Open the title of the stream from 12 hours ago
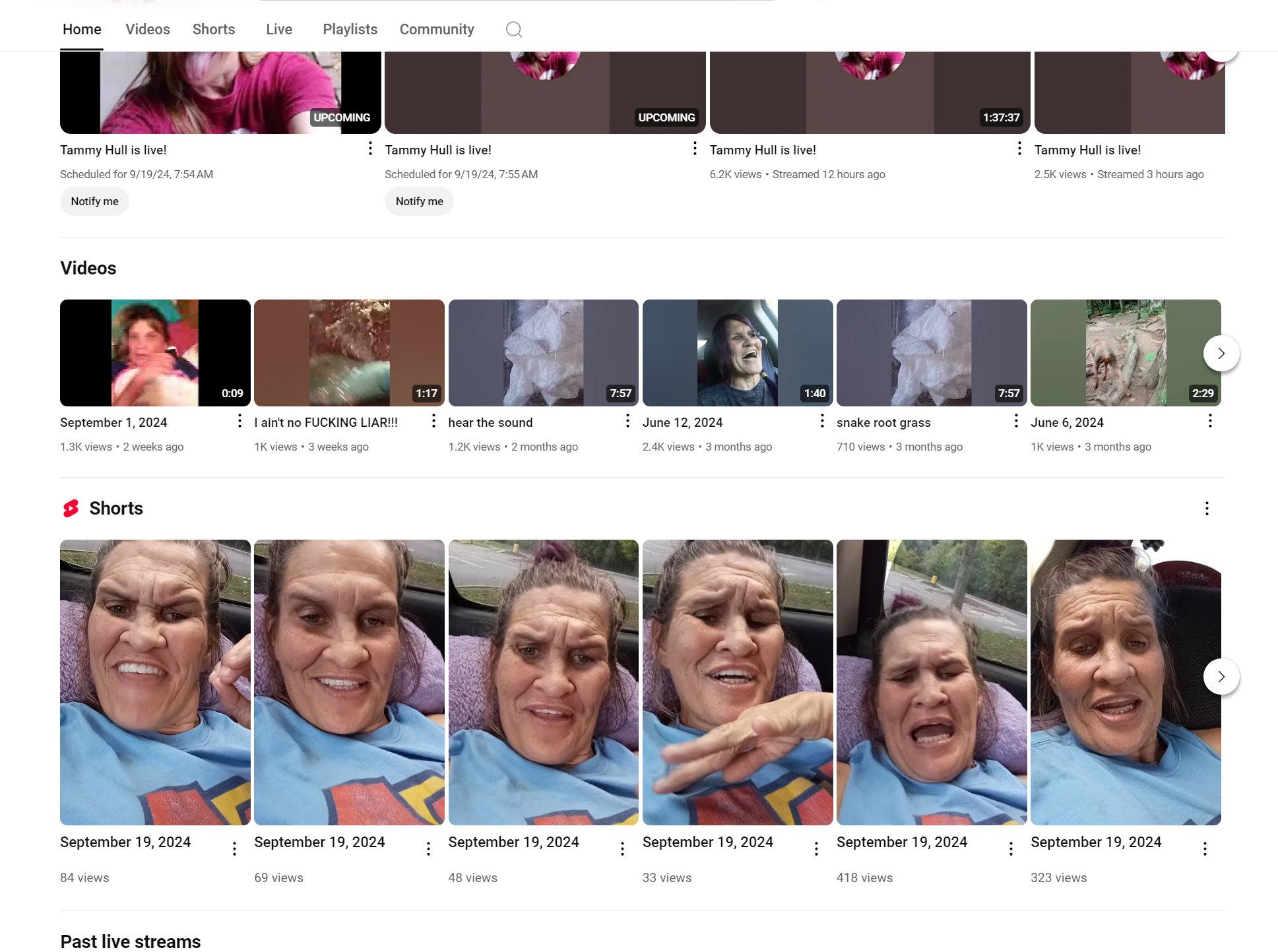This screenshot has width=1278, height=952. pyautogui.click(x=763, y=150)
